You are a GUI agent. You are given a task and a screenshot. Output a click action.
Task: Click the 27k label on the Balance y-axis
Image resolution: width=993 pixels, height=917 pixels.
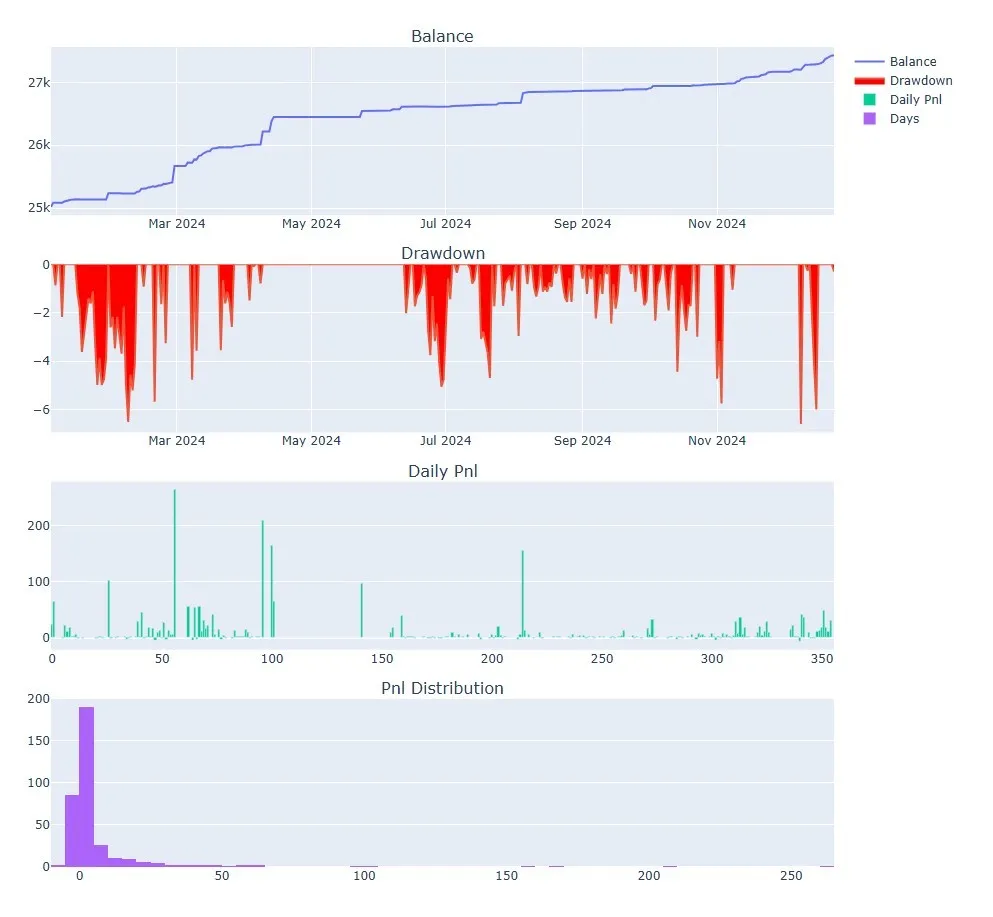pyautogui.click(x=39, y=83)
